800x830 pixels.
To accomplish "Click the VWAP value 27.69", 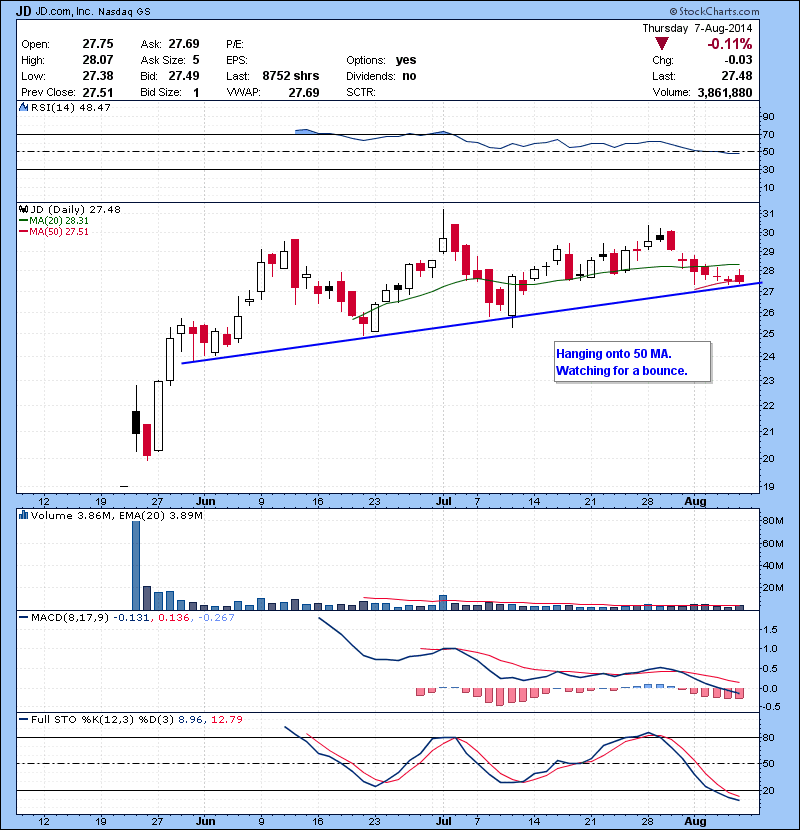I will point(303,92).
